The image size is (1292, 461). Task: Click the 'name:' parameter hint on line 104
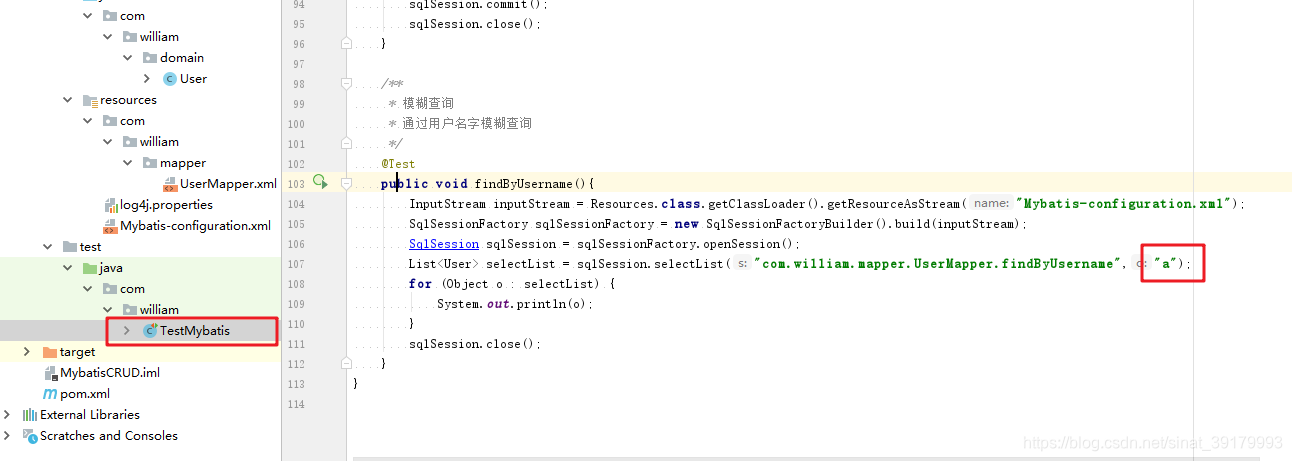991,204
